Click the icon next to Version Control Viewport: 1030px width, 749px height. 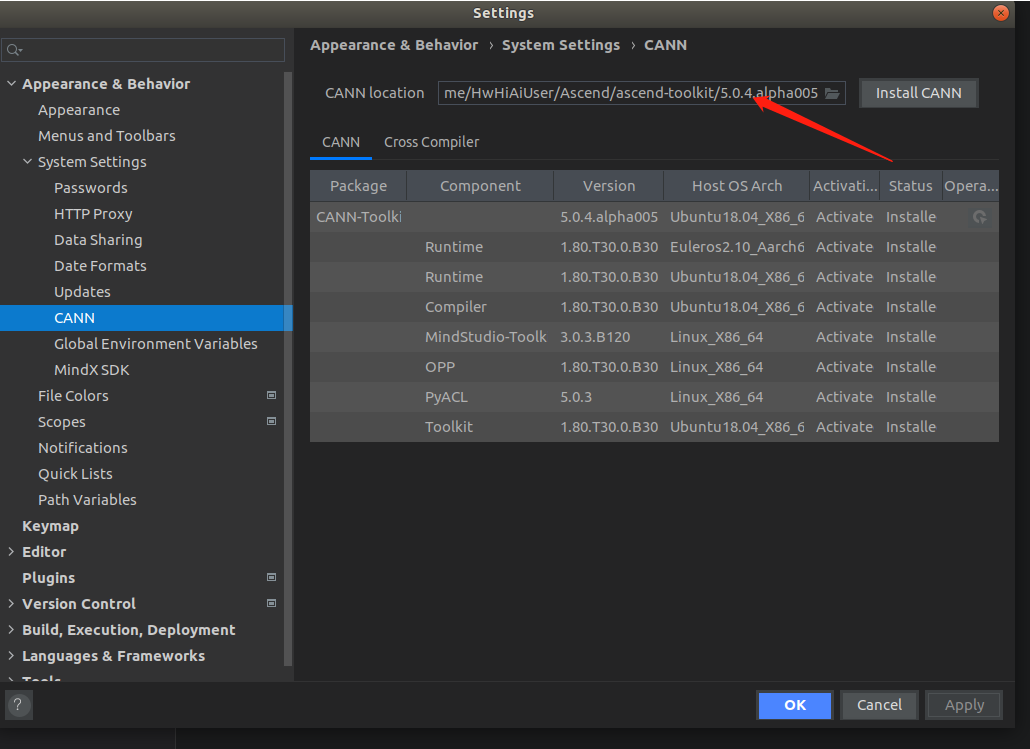click(271, 603)
